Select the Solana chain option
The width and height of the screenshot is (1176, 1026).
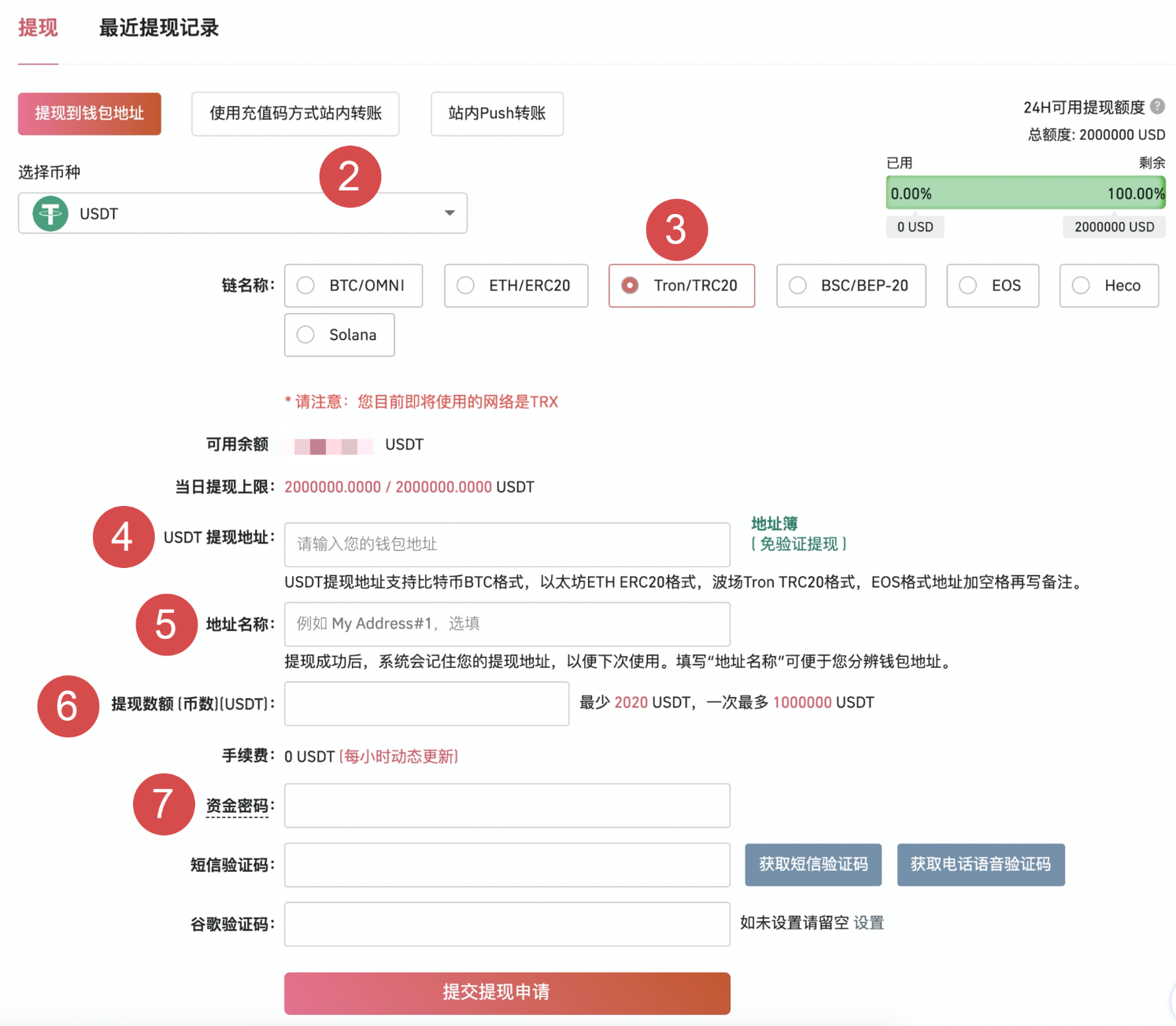339,335
